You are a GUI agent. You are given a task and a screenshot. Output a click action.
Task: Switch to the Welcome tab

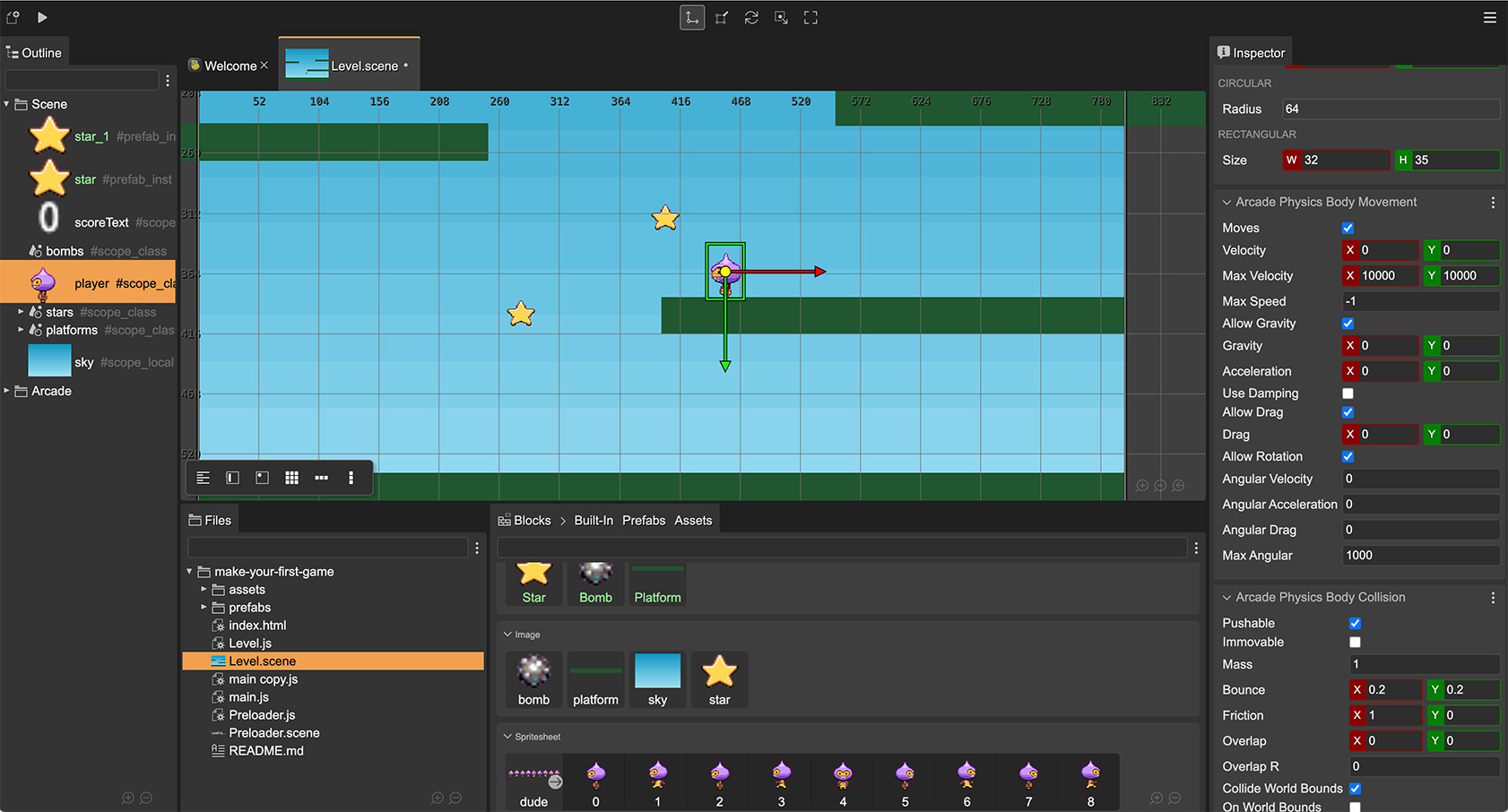(230, 65)
